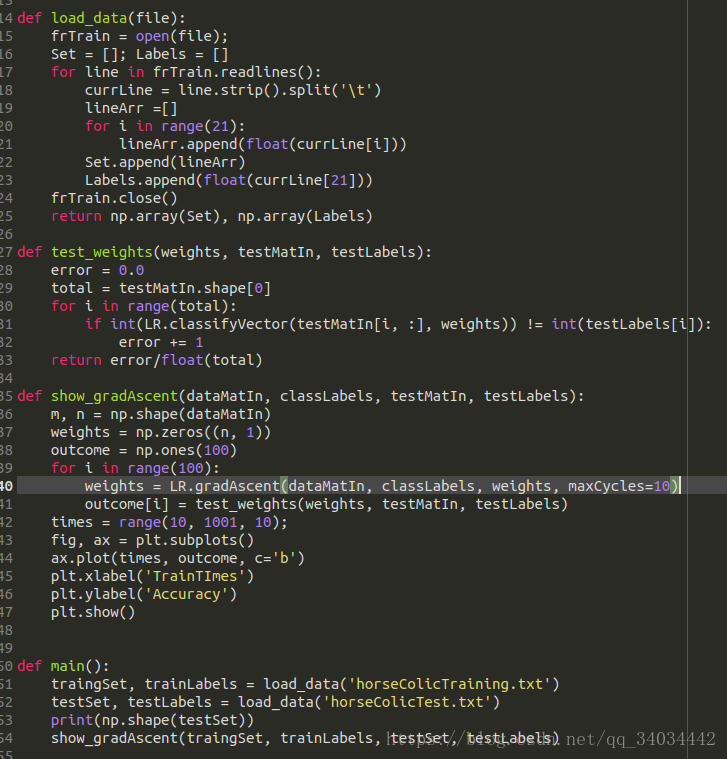
Task: Click traingSet argument in show_gradAscent call on last line
Action: [x=225, y=738]
